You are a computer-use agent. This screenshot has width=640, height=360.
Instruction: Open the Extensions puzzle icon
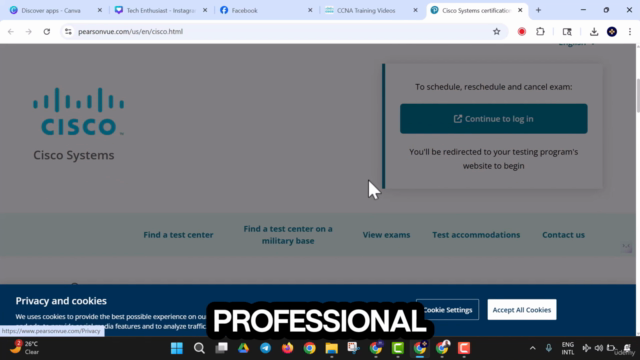click(x=540, y=31)
